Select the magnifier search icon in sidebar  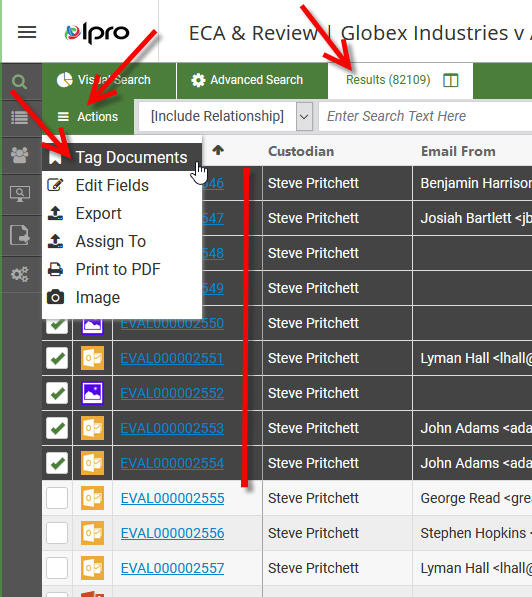click(x=19, y=81)
